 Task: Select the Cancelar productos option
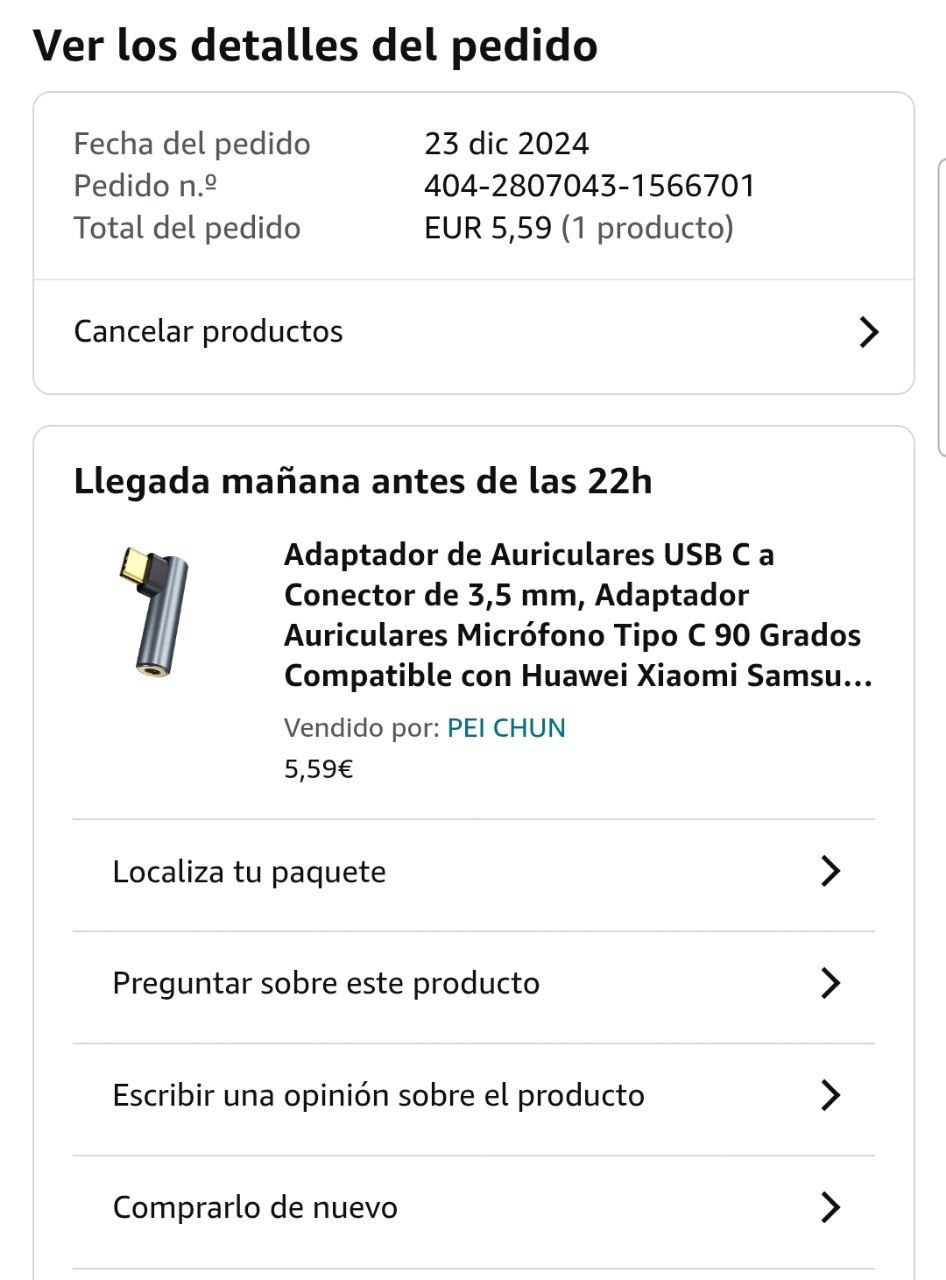pos(209,332)
